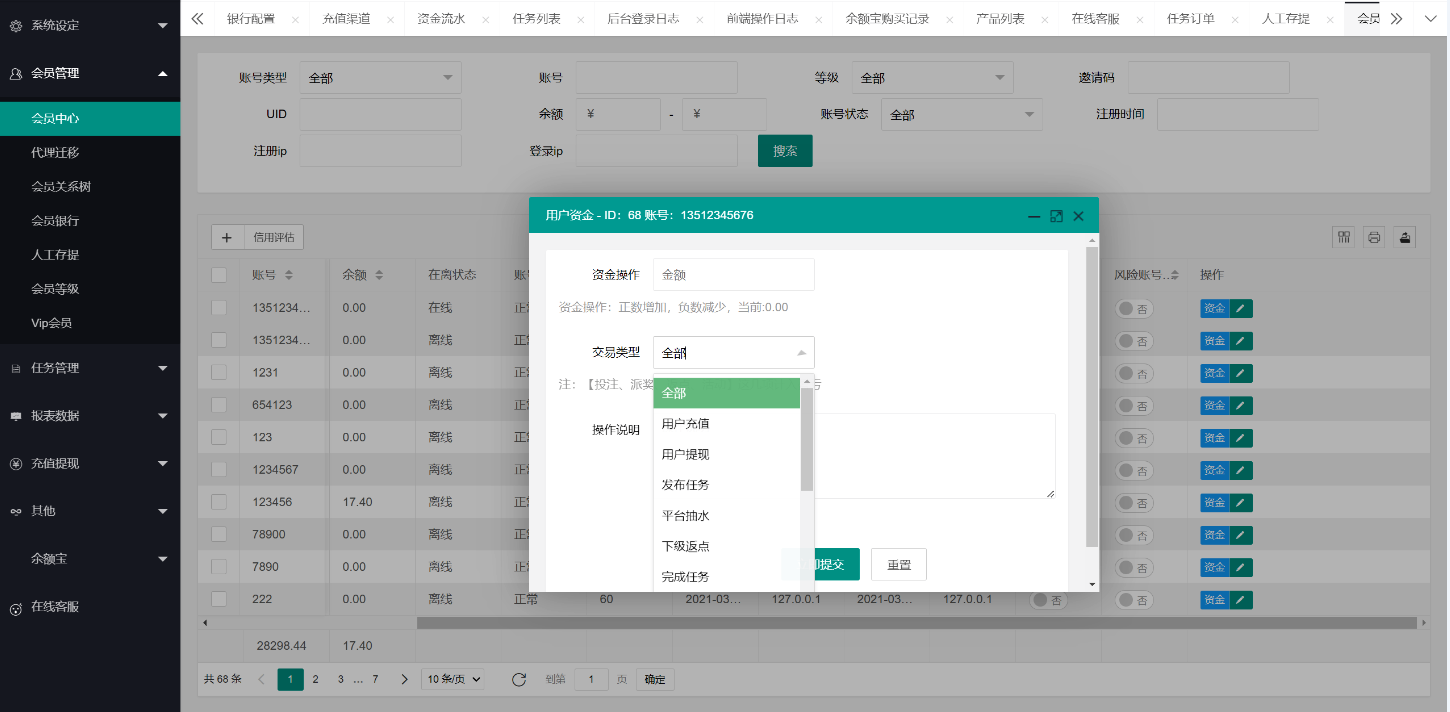
Task: Click the page number input field
Action: click(591, 679)
